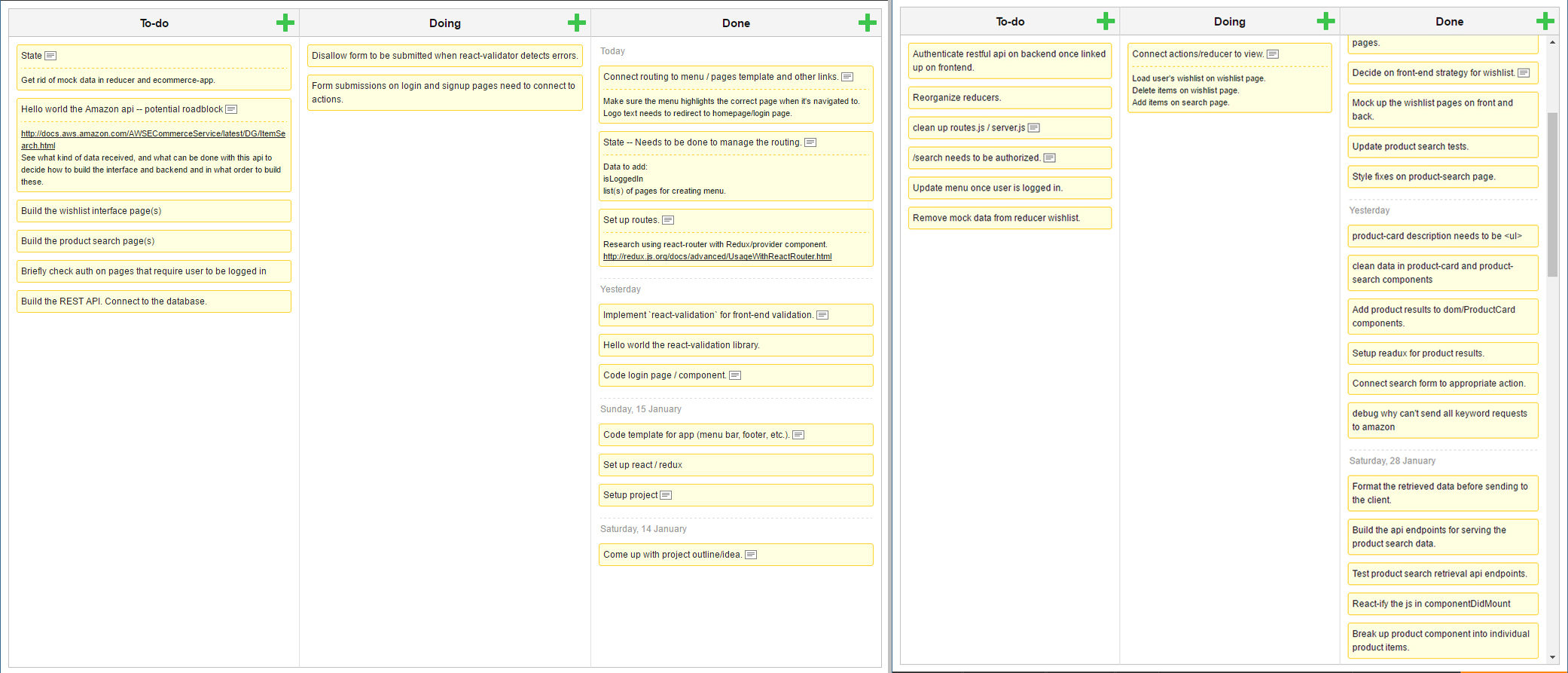
Task: Open note icon on 'Decide on front-end strategy' card
Action: pos(1524,73)
